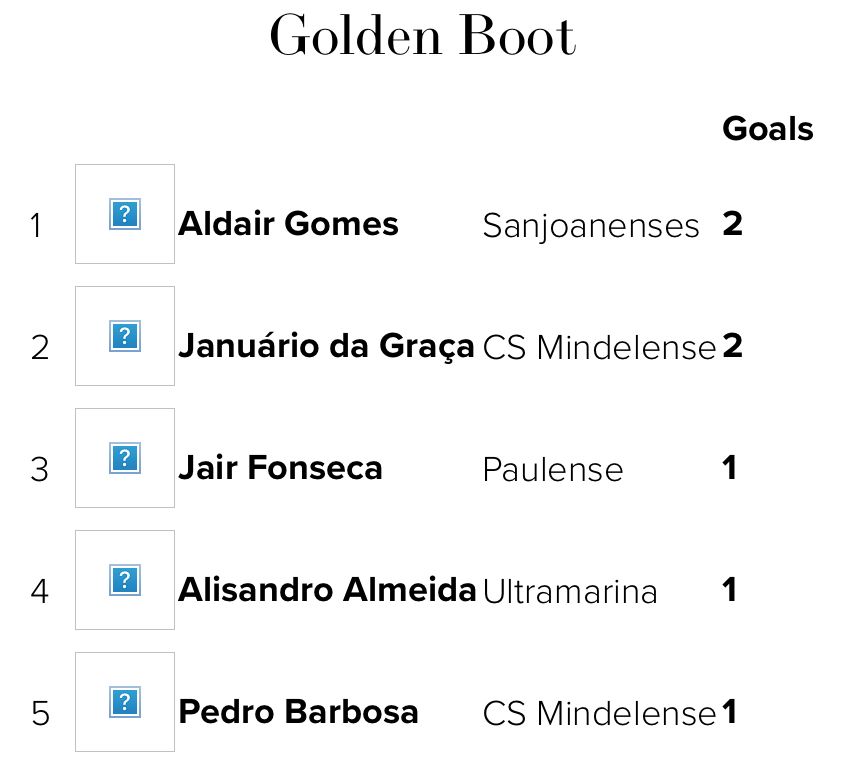
Task: Open Paulense team page
Action: (553, 470)
